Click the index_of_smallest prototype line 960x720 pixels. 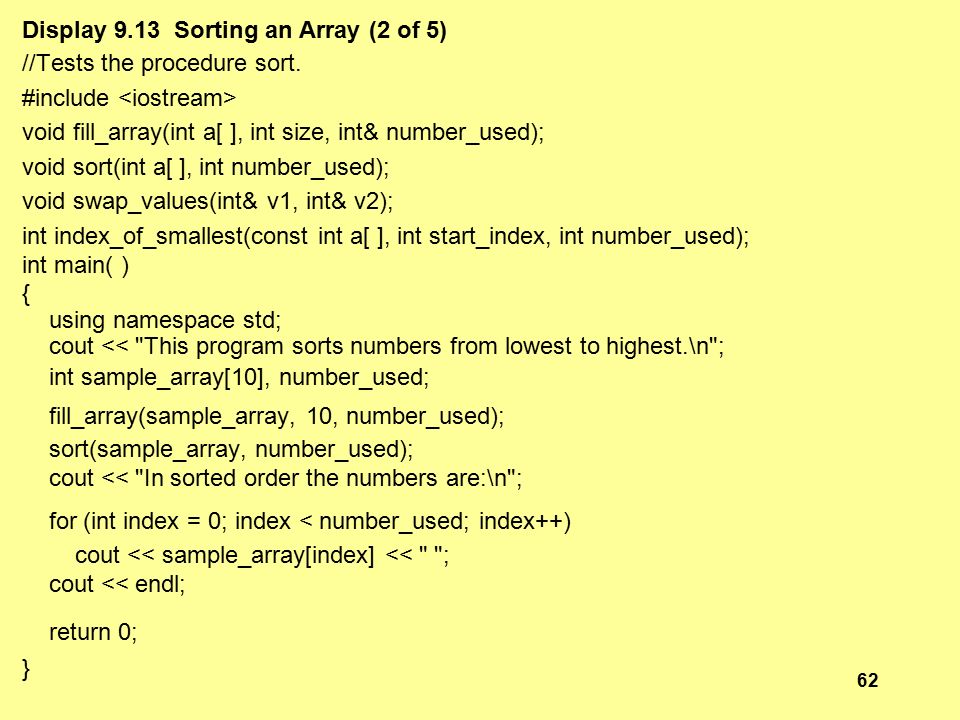[x=386, y=236]
